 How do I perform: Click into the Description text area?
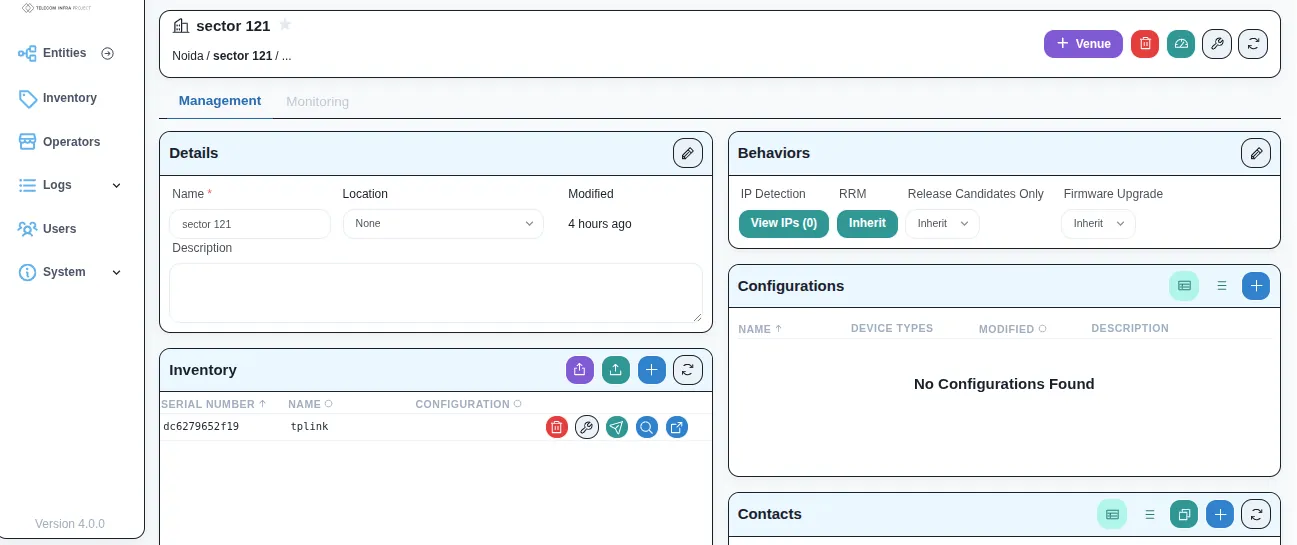(x=435, y=292)
